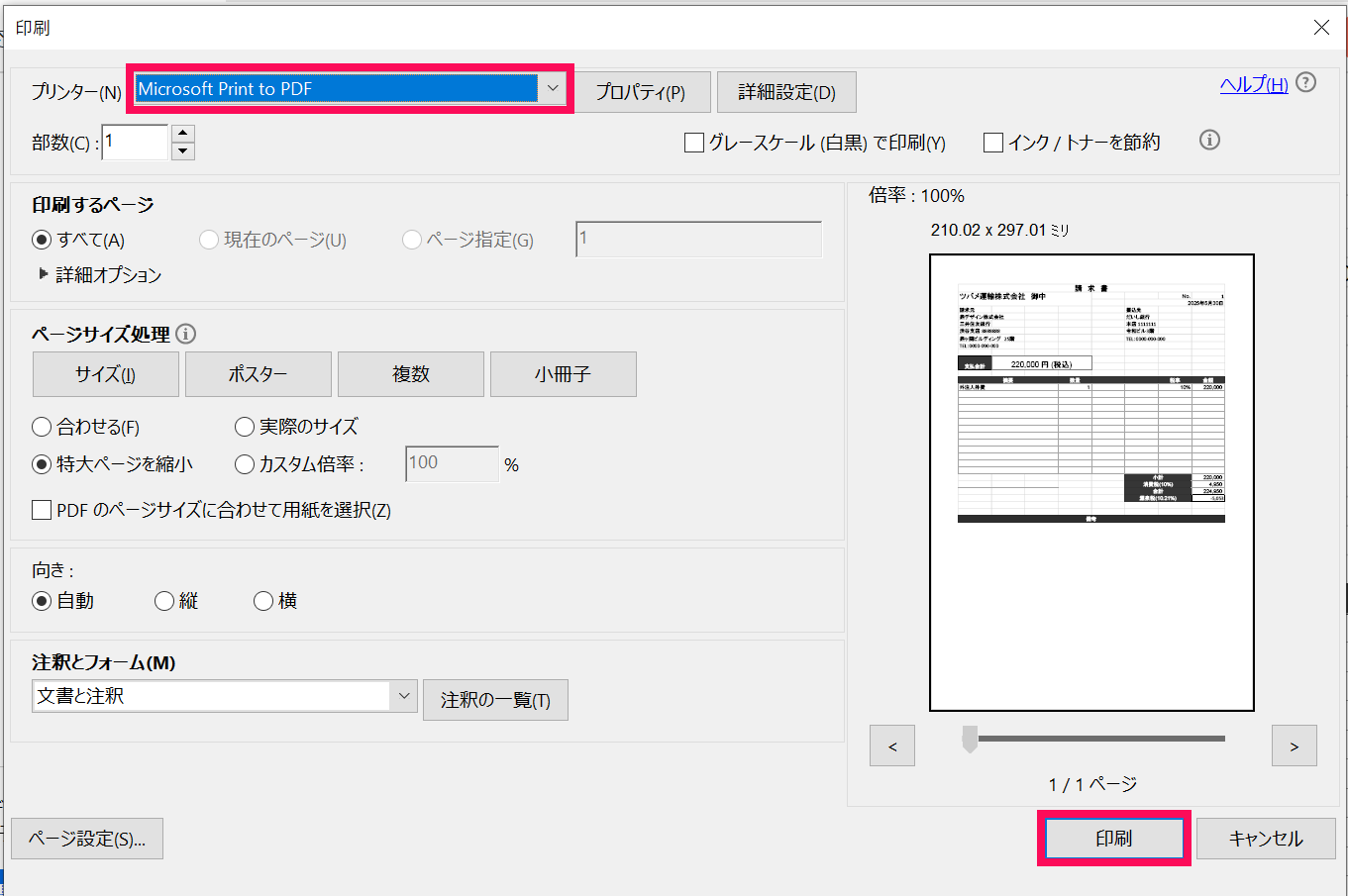Choose 自動 orientation radio button

click(42, 601)
